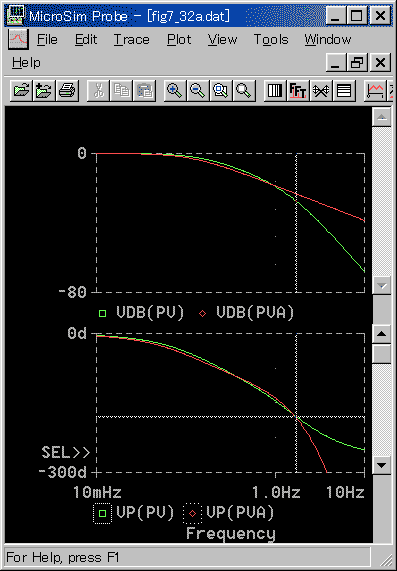Click the Zoom Fit magnifier icon
Viewport: 397px width, 571px height.
[x=244, y=90]
